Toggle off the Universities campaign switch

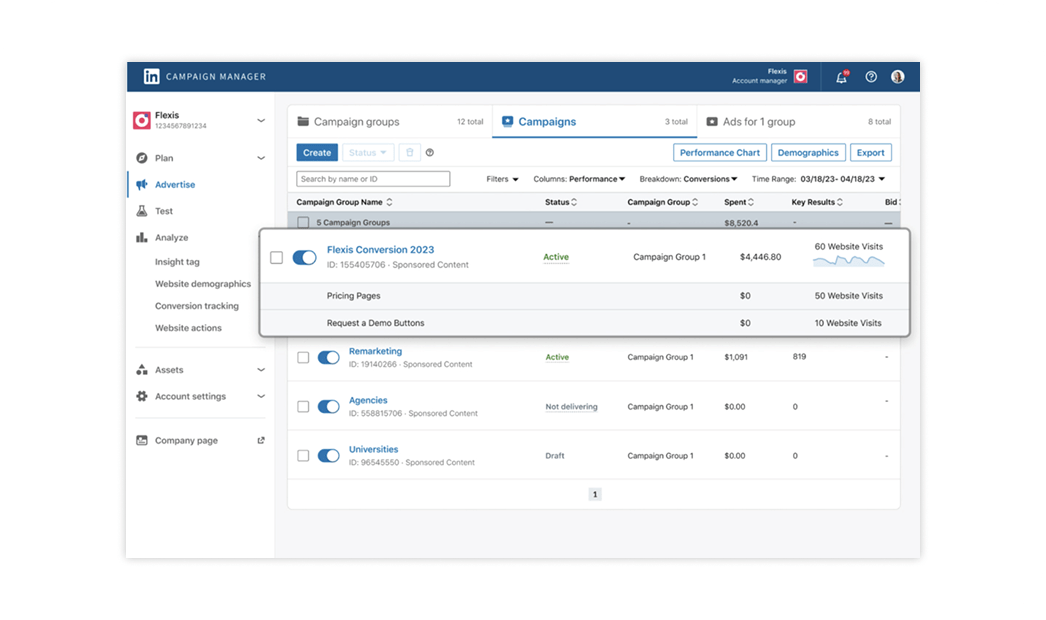pos(328,456)
